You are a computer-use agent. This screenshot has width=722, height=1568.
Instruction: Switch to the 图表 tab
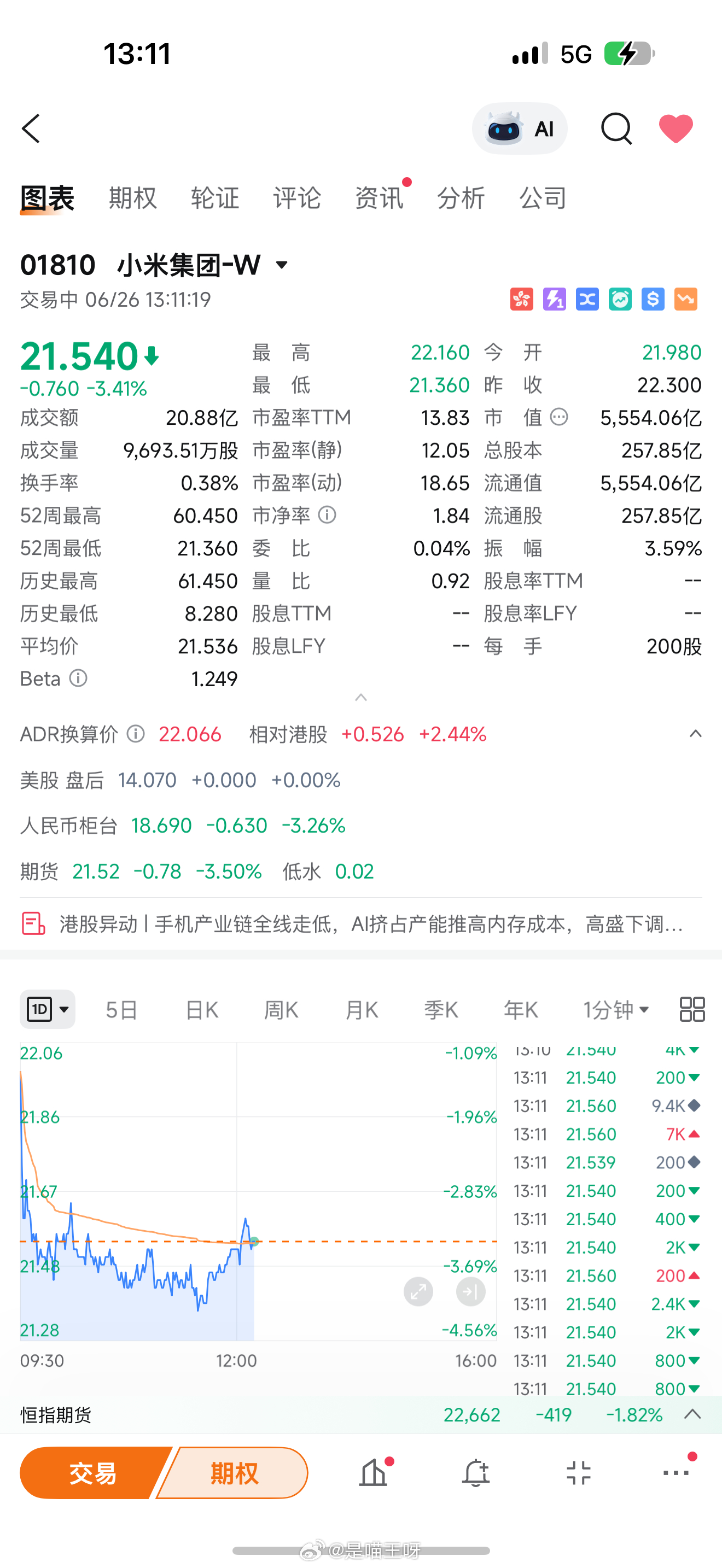(47, 198)
